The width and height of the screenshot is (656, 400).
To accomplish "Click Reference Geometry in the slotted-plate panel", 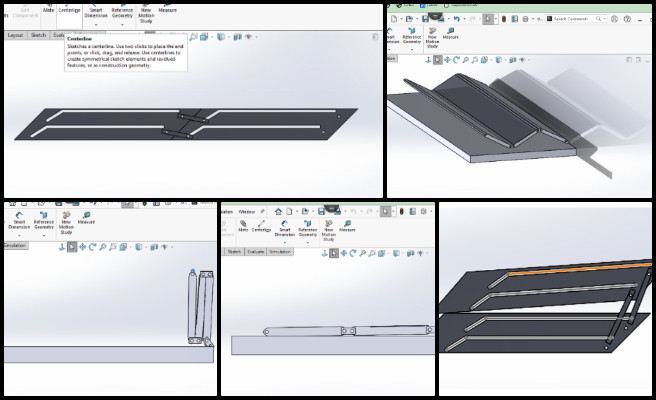I will (x=122, y=11).
